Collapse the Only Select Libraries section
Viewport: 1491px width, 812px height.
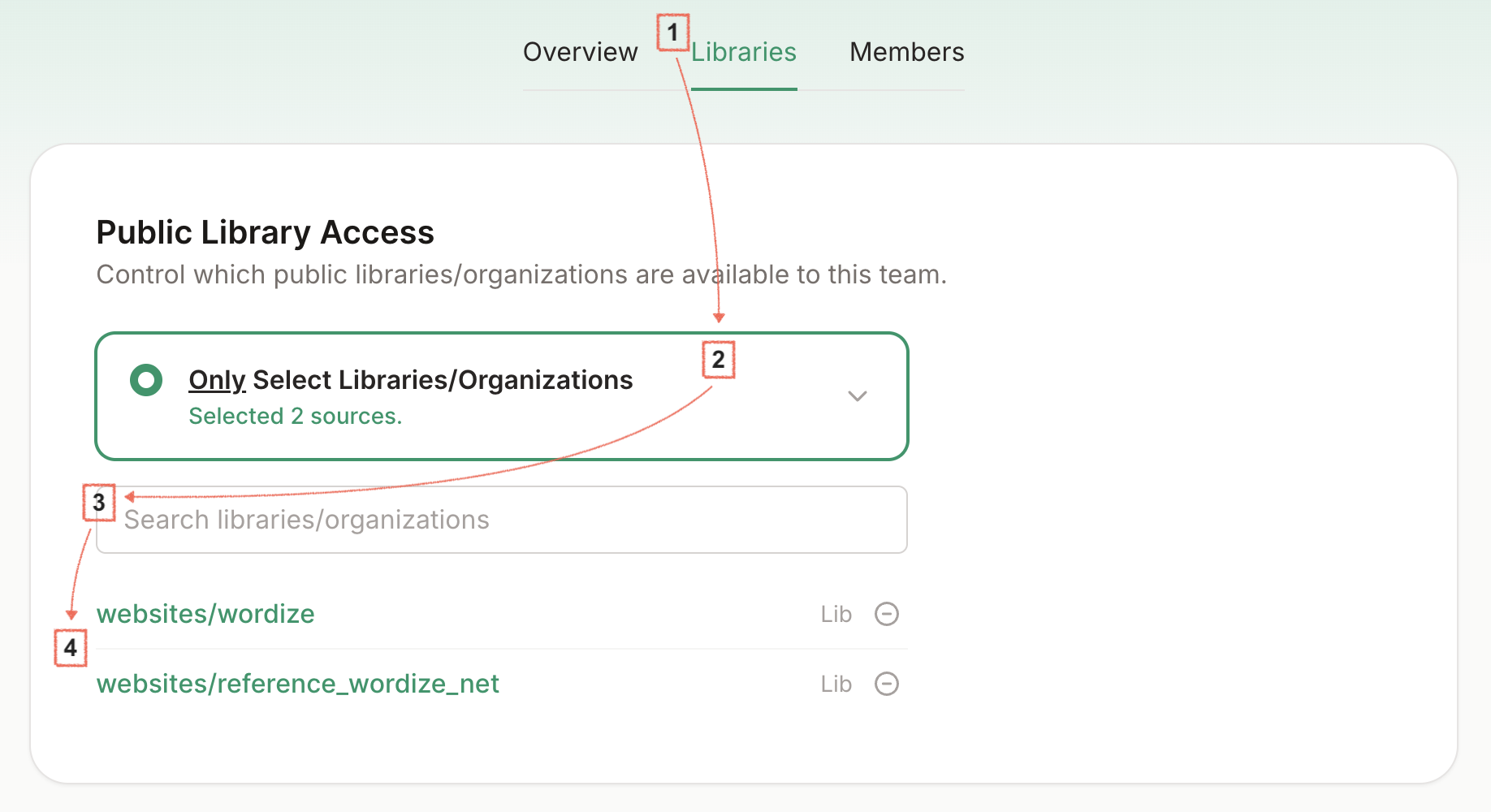(858, 397)
